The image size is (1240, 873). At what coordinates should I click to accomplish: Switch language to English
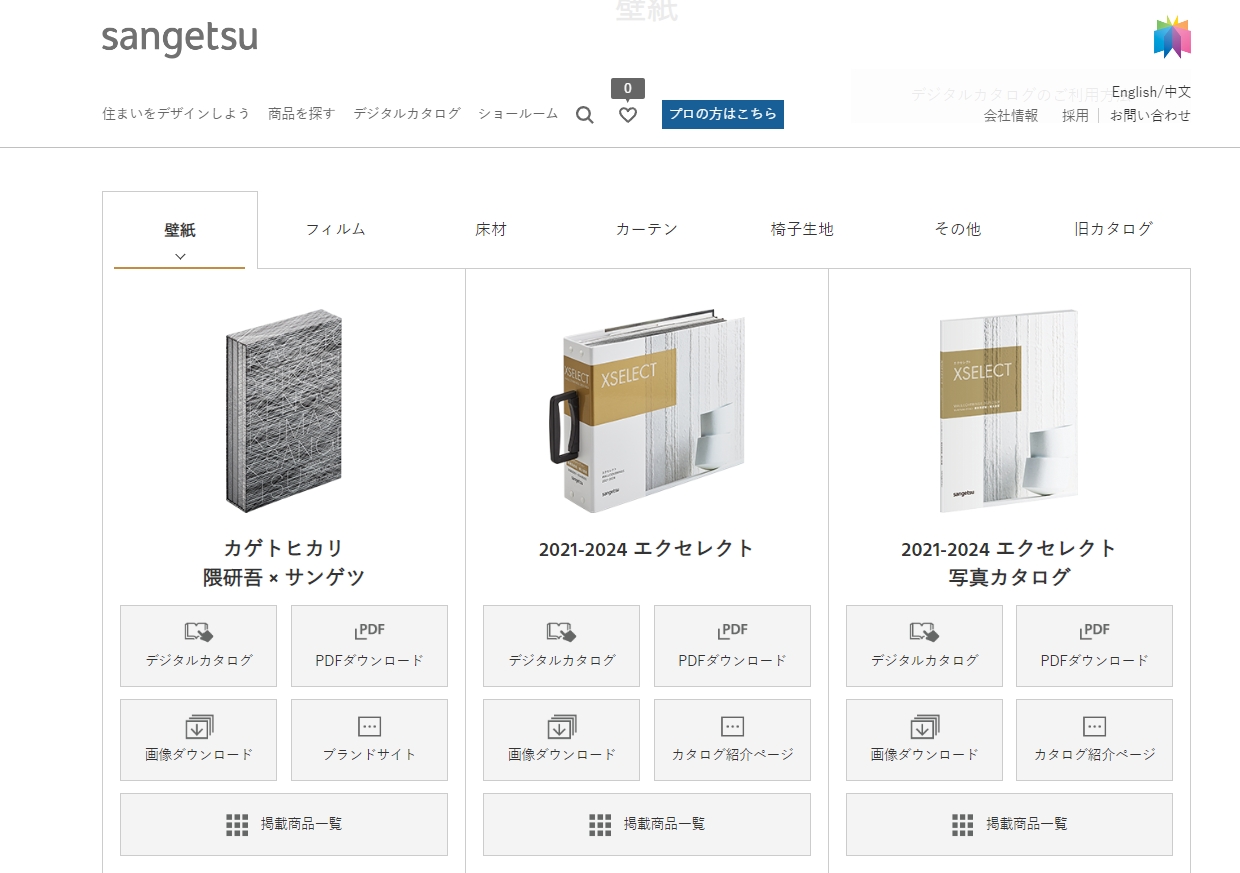coord(1135,92)
